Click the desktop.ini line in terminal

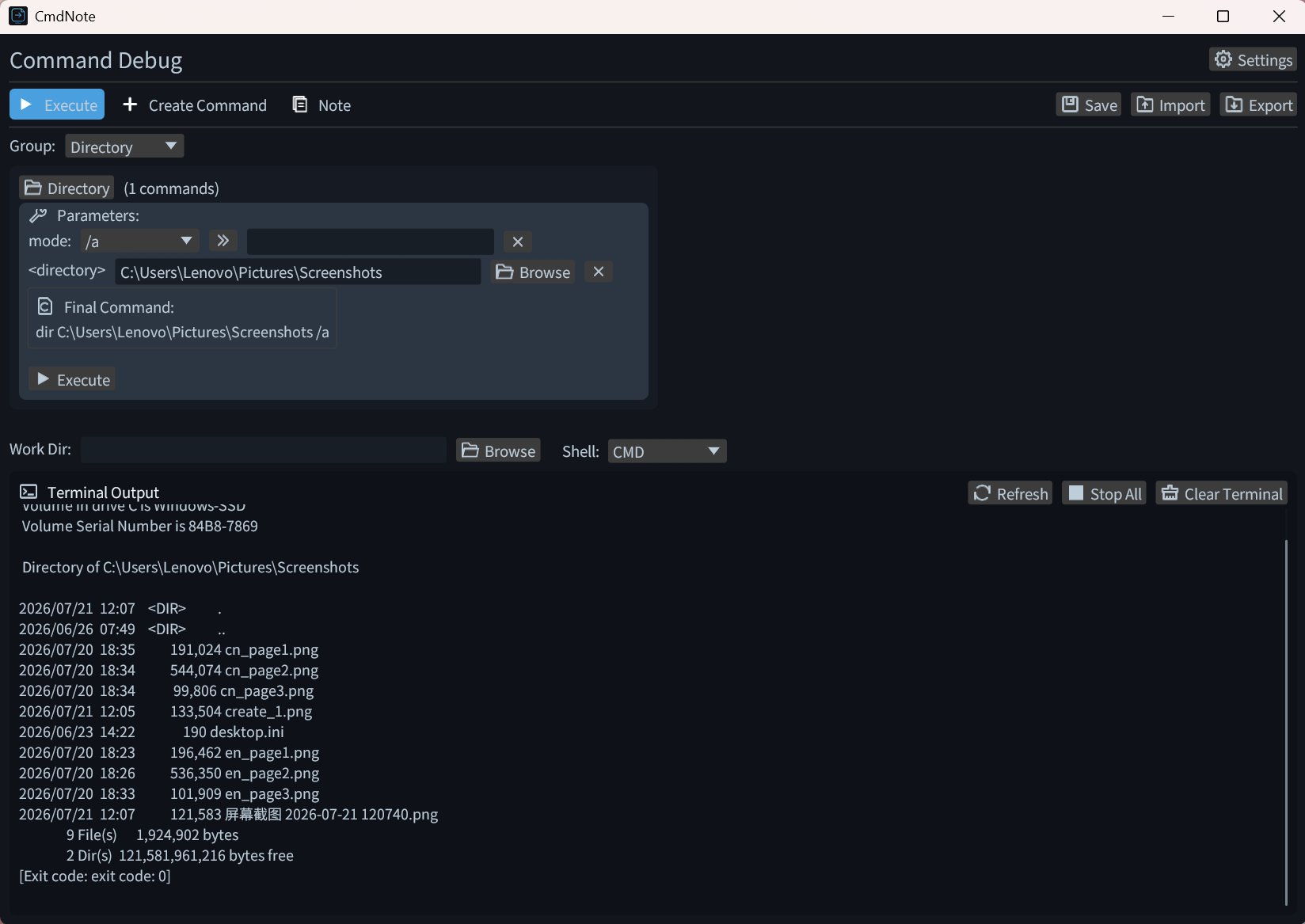click(151, 732)
